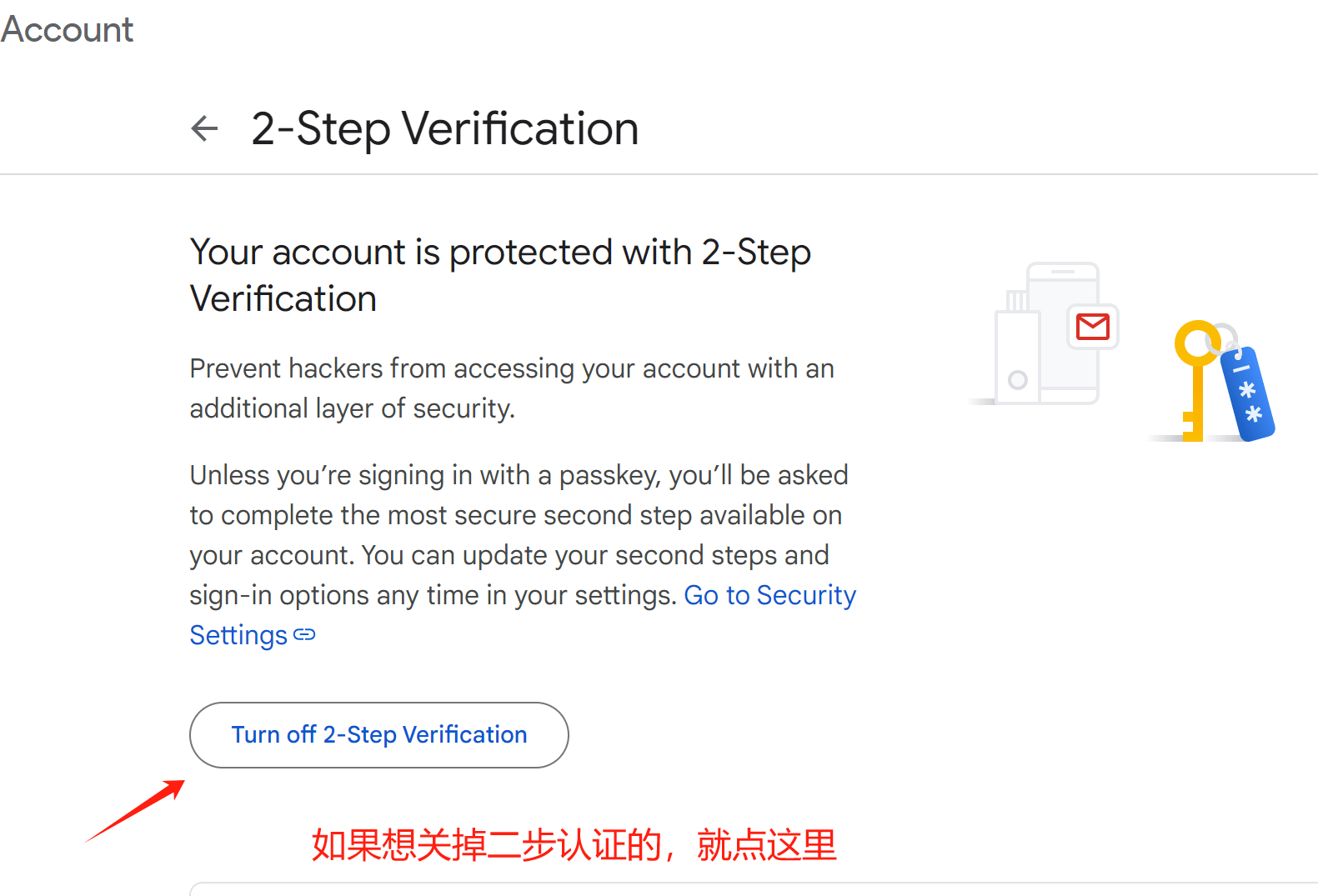Click the passkey explanation paragraph
This screenshot has height=896, width=1318.
(523, 555)
